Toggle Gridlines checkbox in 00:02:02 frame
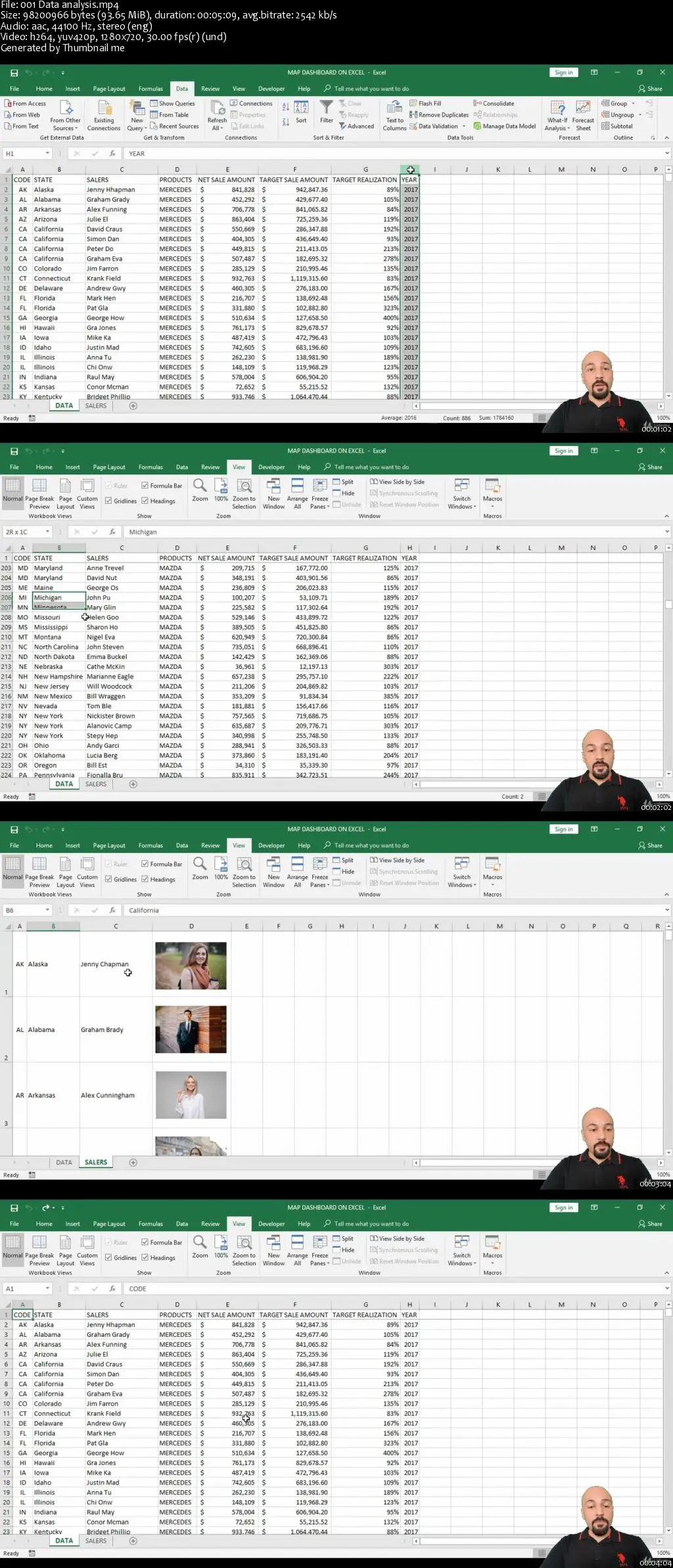673x1568 pixels. pos(108,501)
